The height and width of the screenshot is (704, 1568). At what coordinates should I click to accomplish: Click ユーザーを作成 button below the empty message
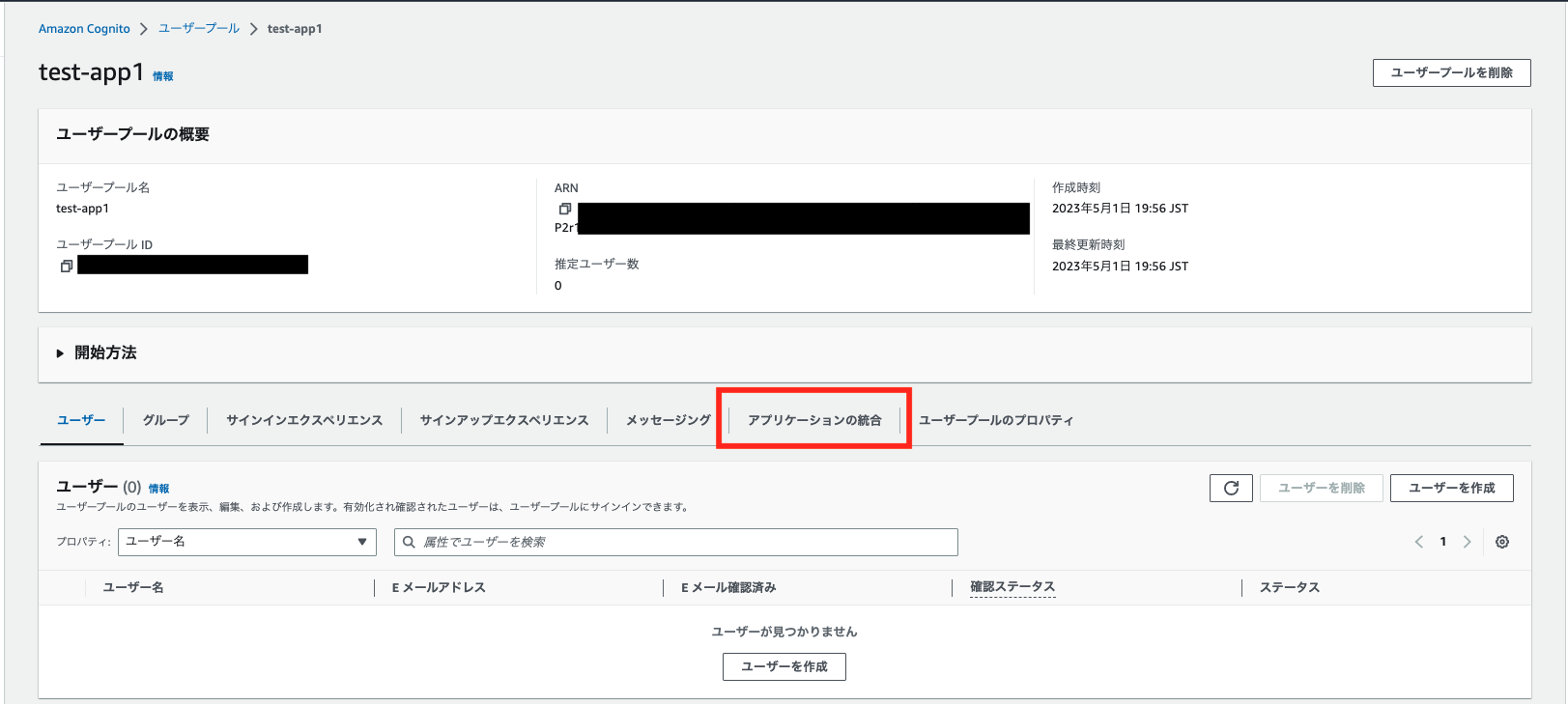(784, 666)
